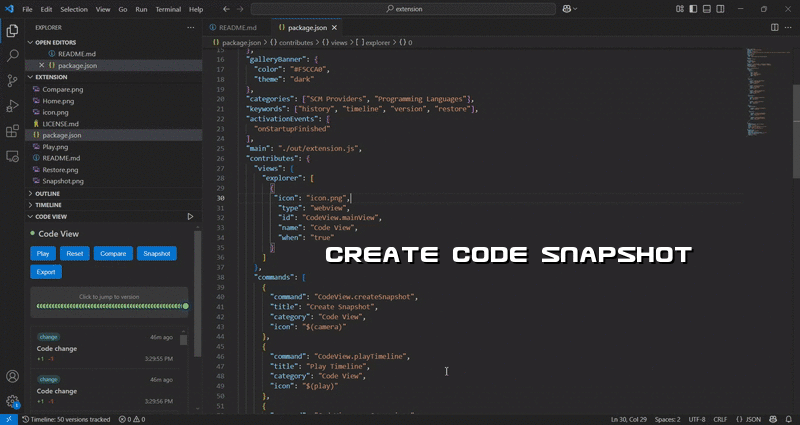Open Copilot chat icon in title bar
This screenshot has width=800, height=425.
[566, 9]
